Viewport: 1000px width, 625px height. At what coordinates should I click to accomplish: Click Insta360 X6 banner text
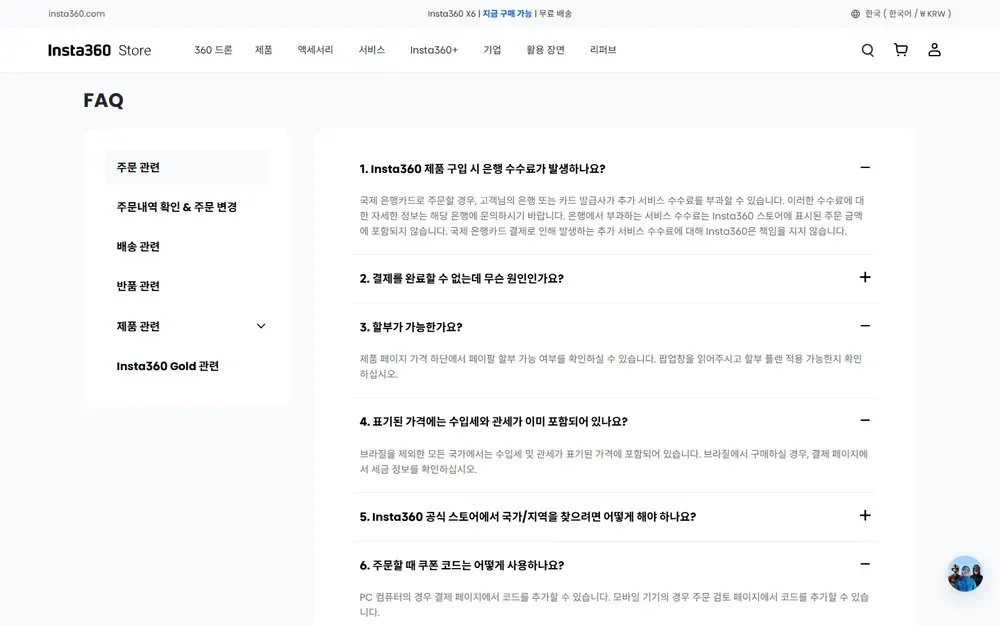pyautogui.click(x=452, y=14)
